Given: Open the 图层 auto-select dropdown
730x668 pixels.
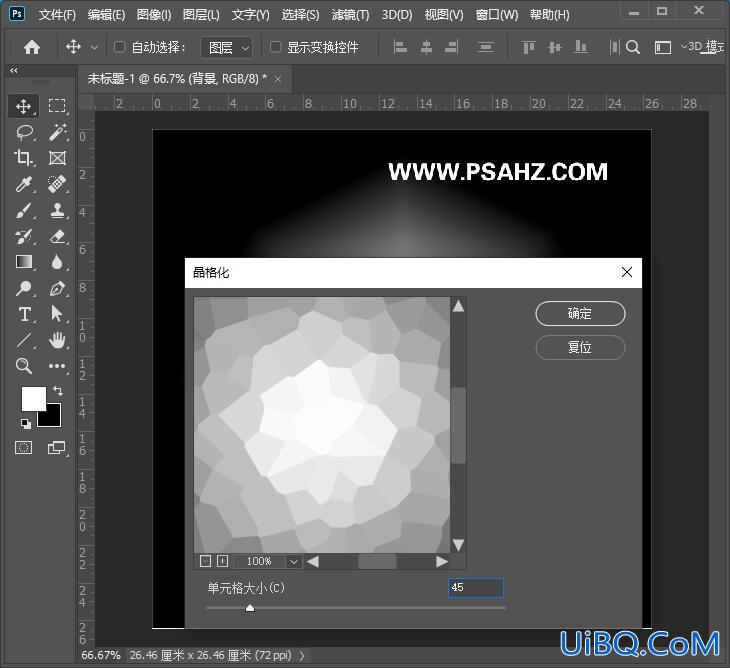Looking at the screenshot, I should (x=227, y=47).
